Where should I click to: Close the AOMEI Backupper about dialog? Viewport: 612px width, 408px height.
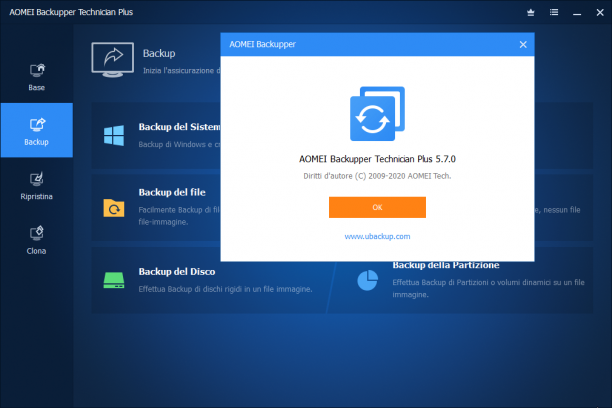pos(523,45)
